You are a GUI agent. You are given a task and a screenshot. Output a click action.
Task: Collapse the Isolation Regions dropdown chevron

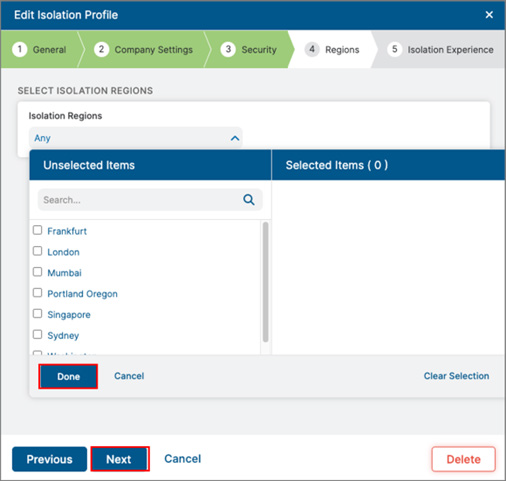click(x=235, y=138)
